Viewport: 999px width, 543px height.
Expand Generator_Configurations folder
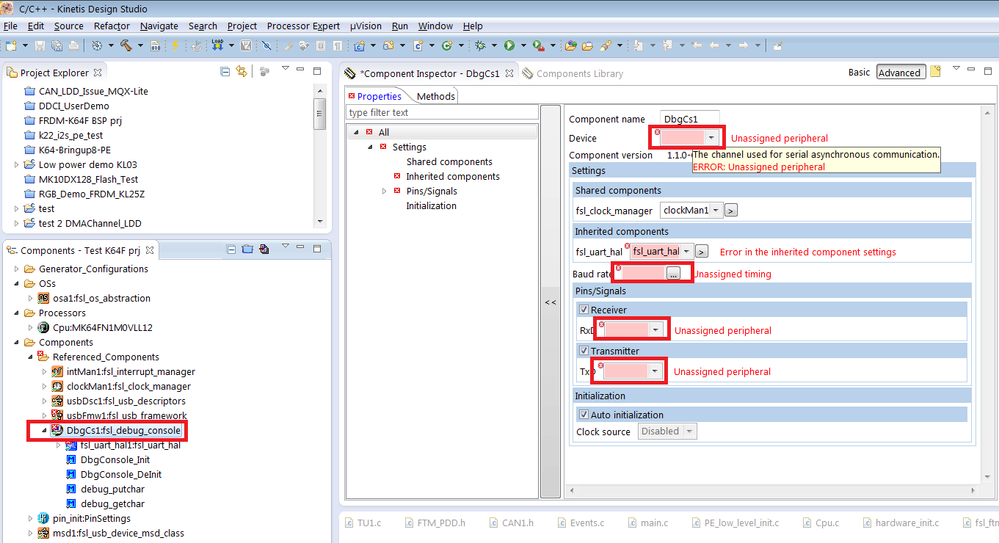coord(17,269)
